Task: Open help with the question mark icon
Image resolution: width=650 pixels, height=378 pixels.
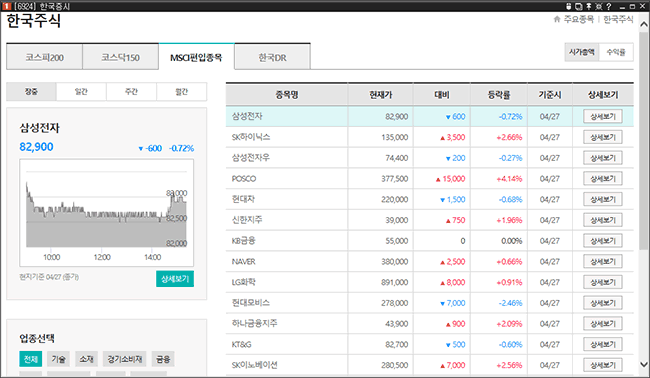Action: [609, 6]
